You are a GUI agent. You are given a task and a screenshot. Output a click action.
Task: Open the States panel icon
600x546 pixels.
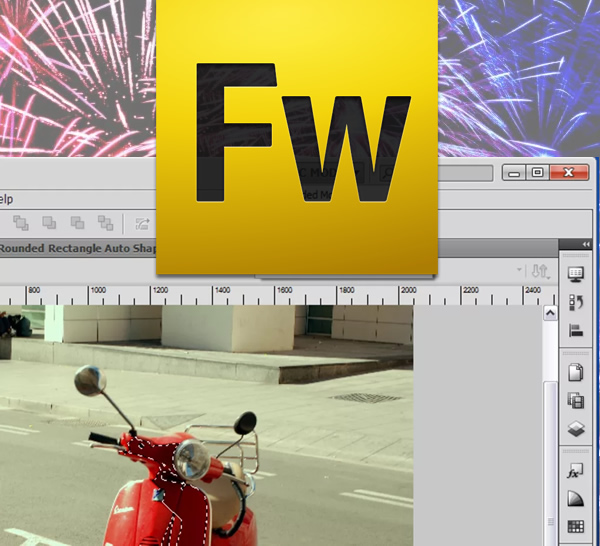pos(576,401)
